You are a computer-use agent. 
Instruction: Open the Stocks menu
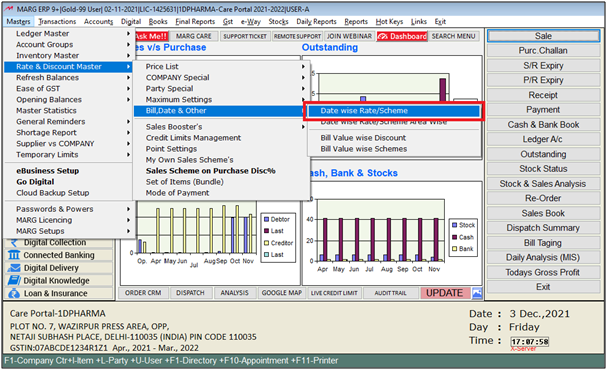(278, 22)
